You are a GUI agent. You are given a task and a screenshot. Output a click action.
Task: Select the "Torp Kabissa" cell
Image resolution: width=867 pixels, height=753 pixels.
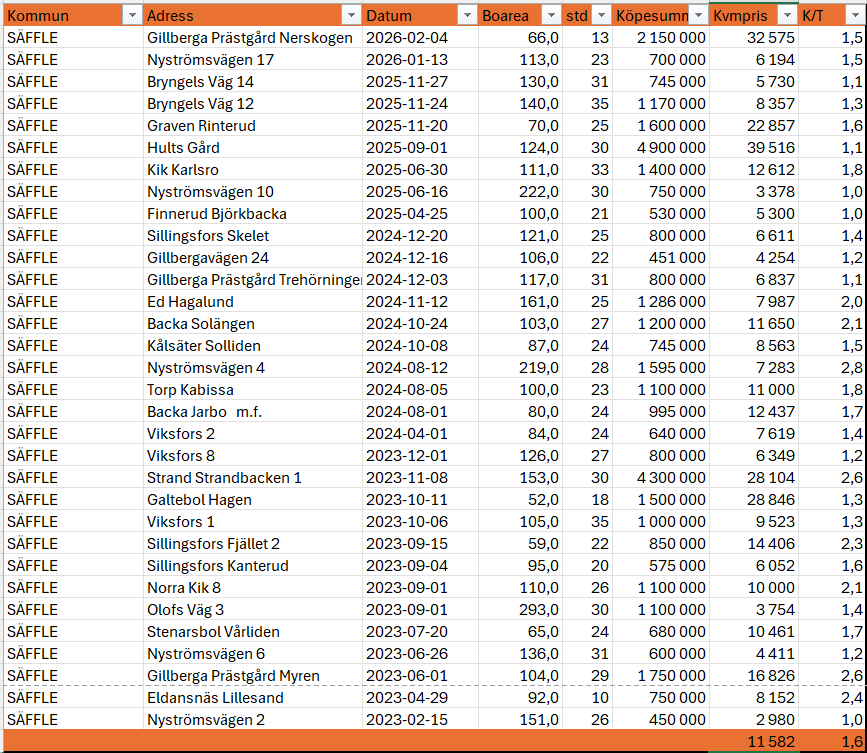(x=253, y=390)
